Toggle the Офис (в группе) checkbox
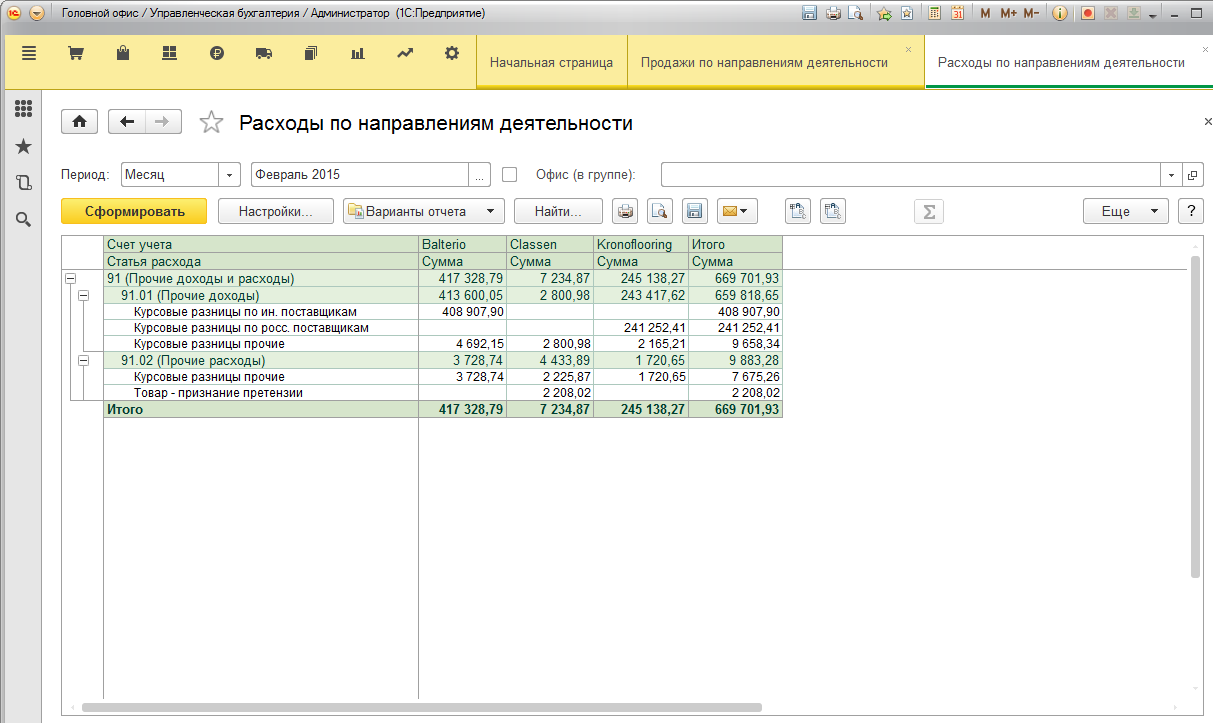Screen dimensions: 1213x723 [x=510, y=174]
